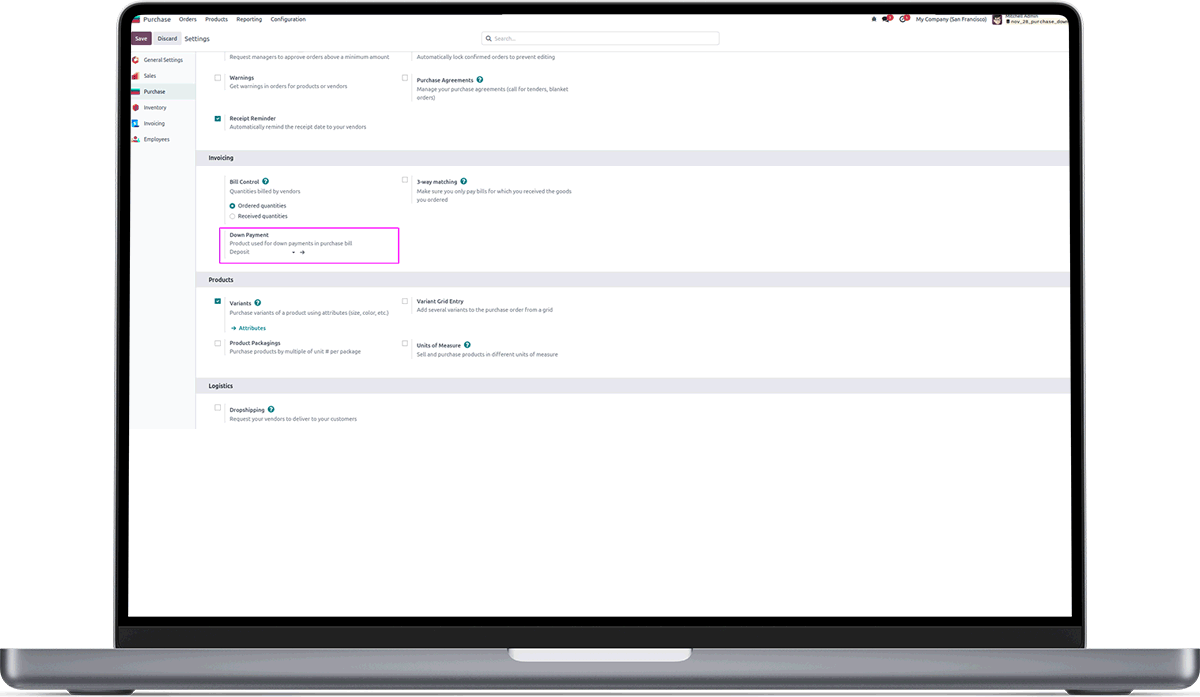Uncheck the Receipt Reminder checkbox
1200x697 pixels.
tap(218, 118)
